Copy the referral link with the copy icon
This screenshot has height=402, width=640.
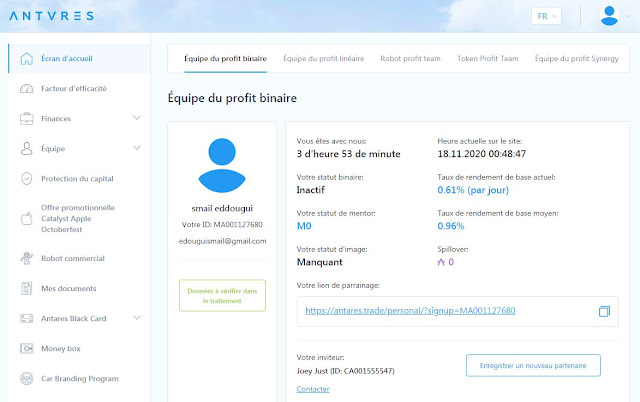(x=604, y=311)
